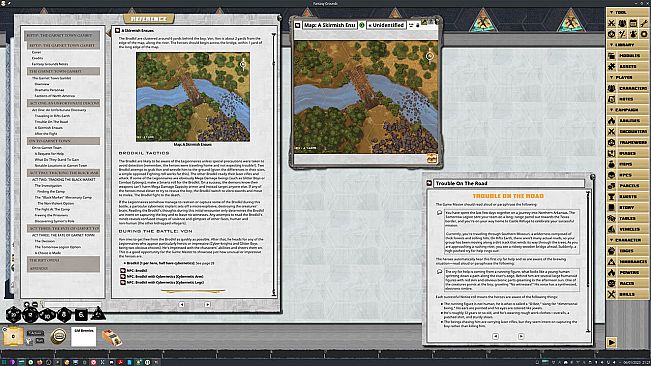651x366 pixels.
Task: Open the Characters list in sidebar
Action: click(627, 88)
